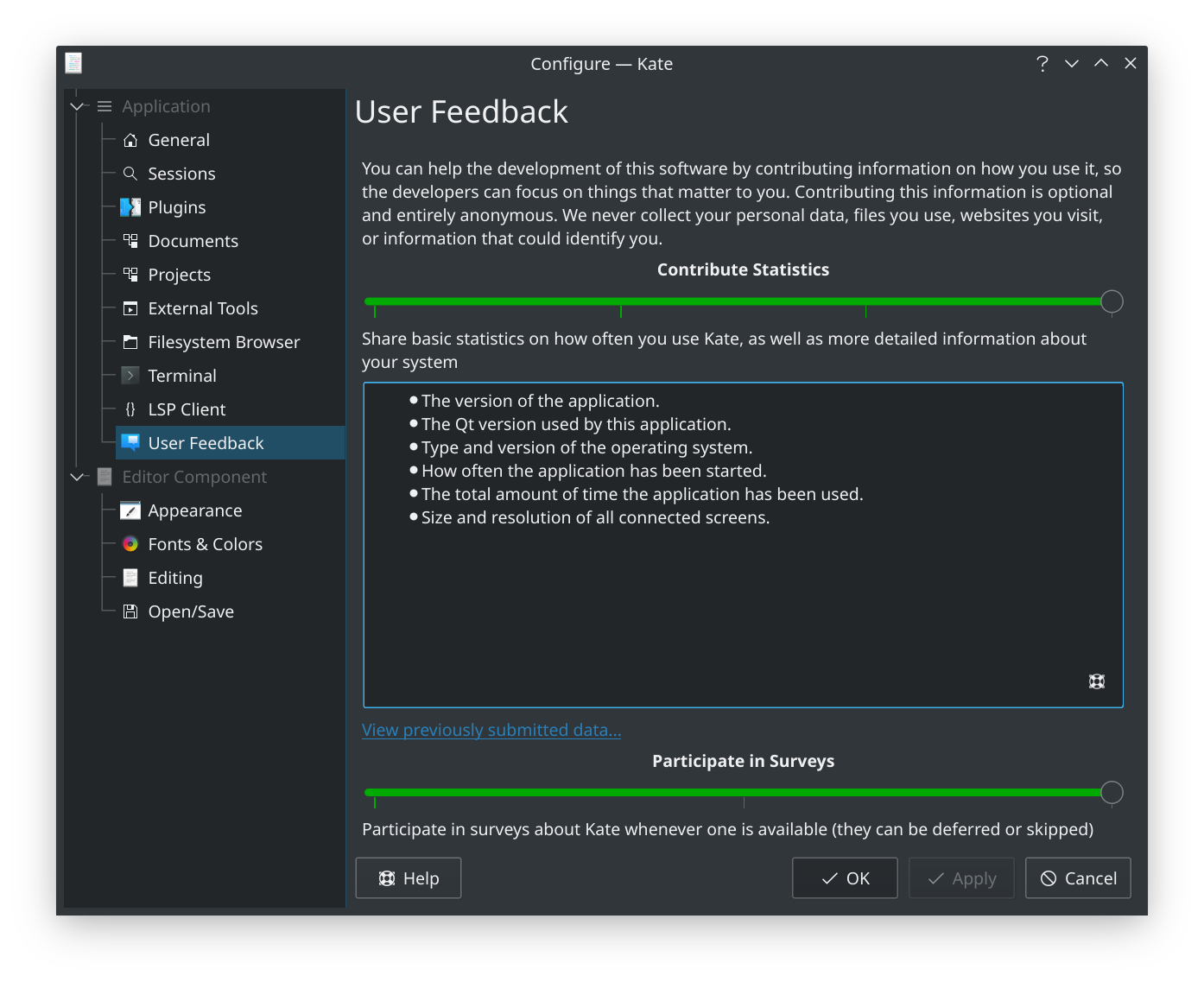Screen dimensions: 1204x982
Task: Select Documents in the sidebar tree
Action: tap(230, 241)
